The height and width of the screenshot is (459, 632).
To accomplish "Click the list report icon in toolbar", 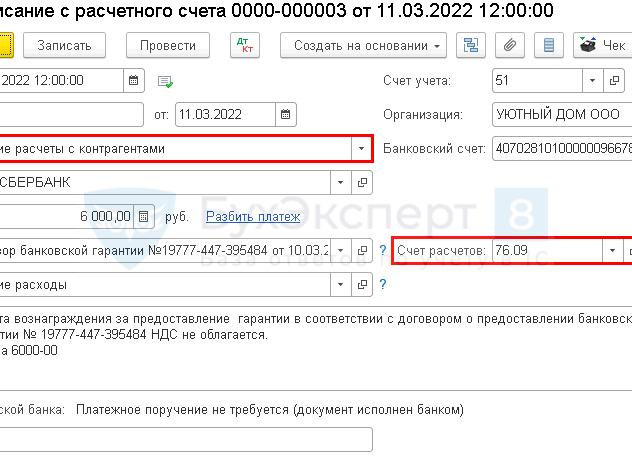I will tap(549, 45).
